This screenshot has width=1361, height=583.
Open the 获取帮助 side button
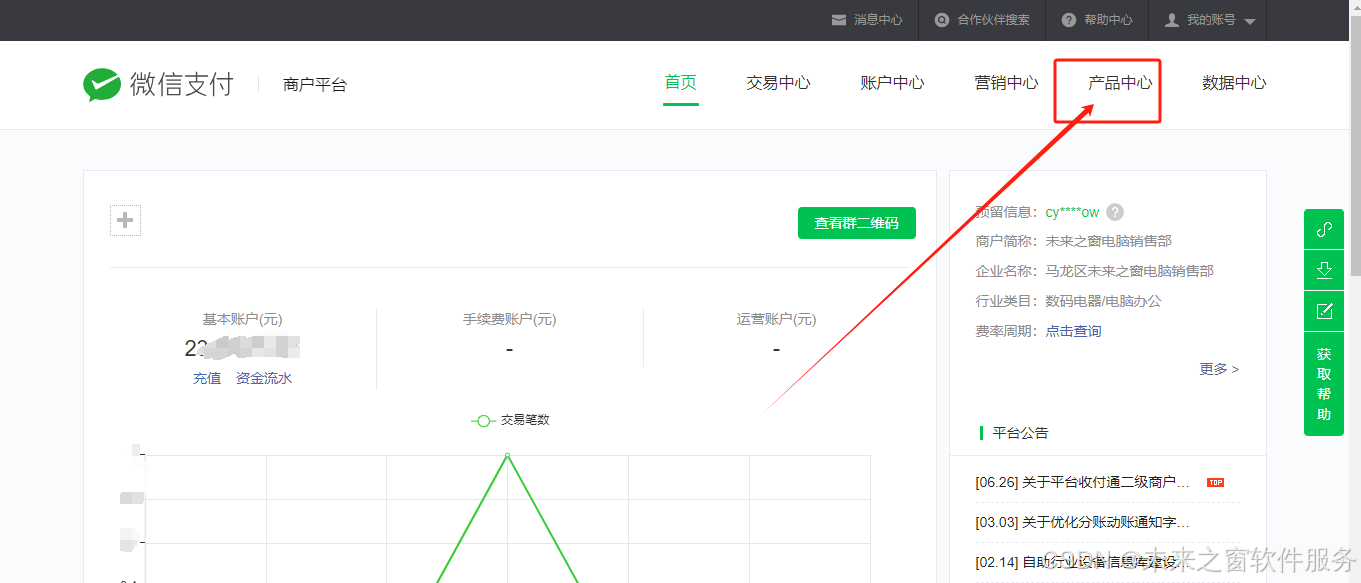click(1324, 384)
